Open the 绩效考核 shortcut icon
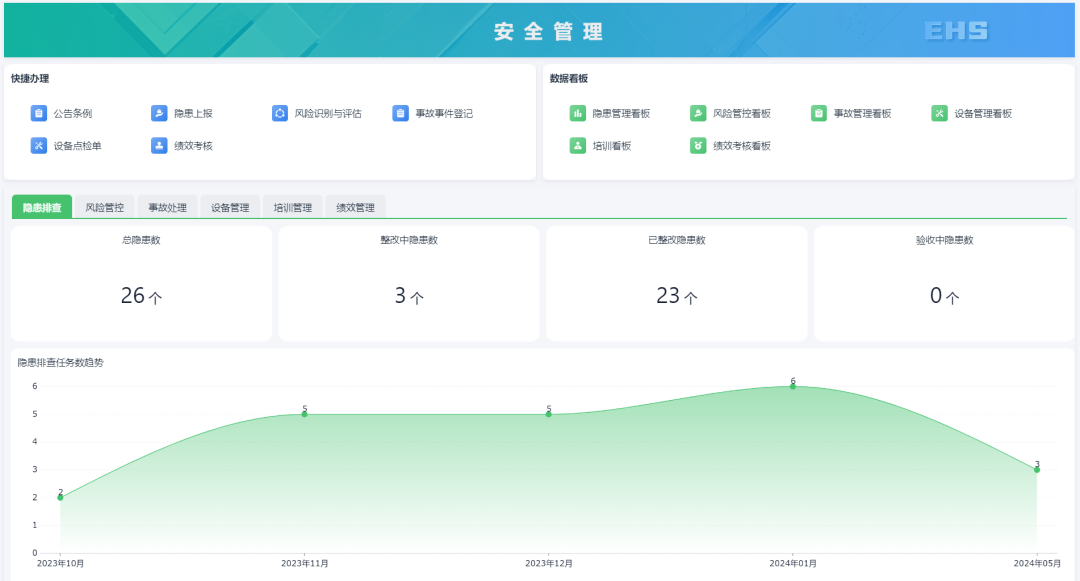Image resolution: width=1080 pixels, height=581 pixels. click(x=159, y=145)
